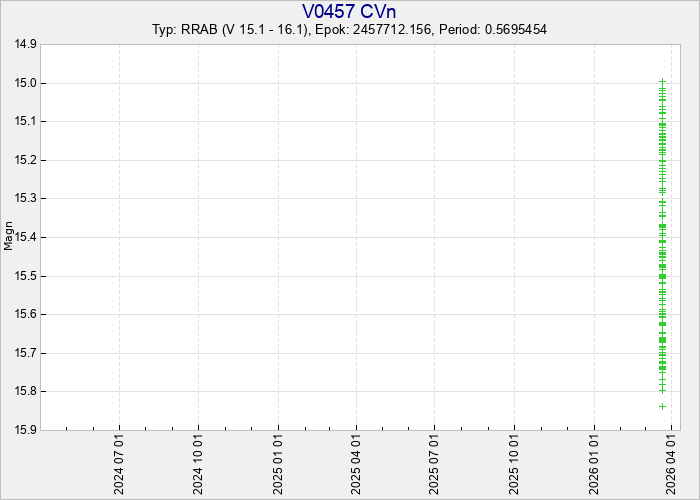
Task: Select the 2024 07 01 date label
Action: pyautogui.click(x=120, y=464)
